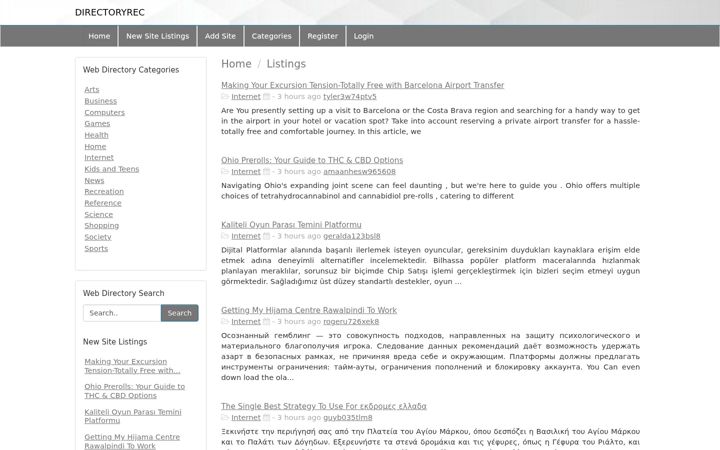Click the folder icon beside the Barcelona listing's Internet link
This screenshot has height=450, width=720.
[225, 96]
